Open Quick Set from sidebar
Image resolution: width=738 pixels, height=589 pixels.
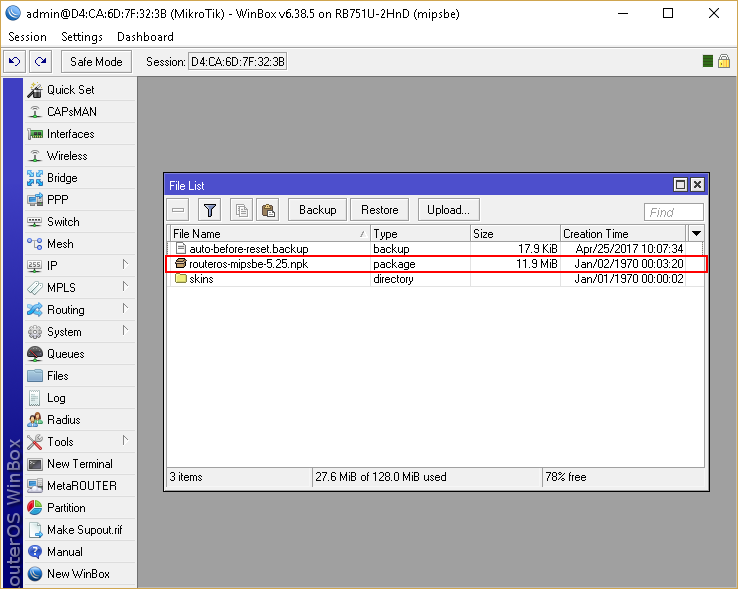click(x=80, y=90)
